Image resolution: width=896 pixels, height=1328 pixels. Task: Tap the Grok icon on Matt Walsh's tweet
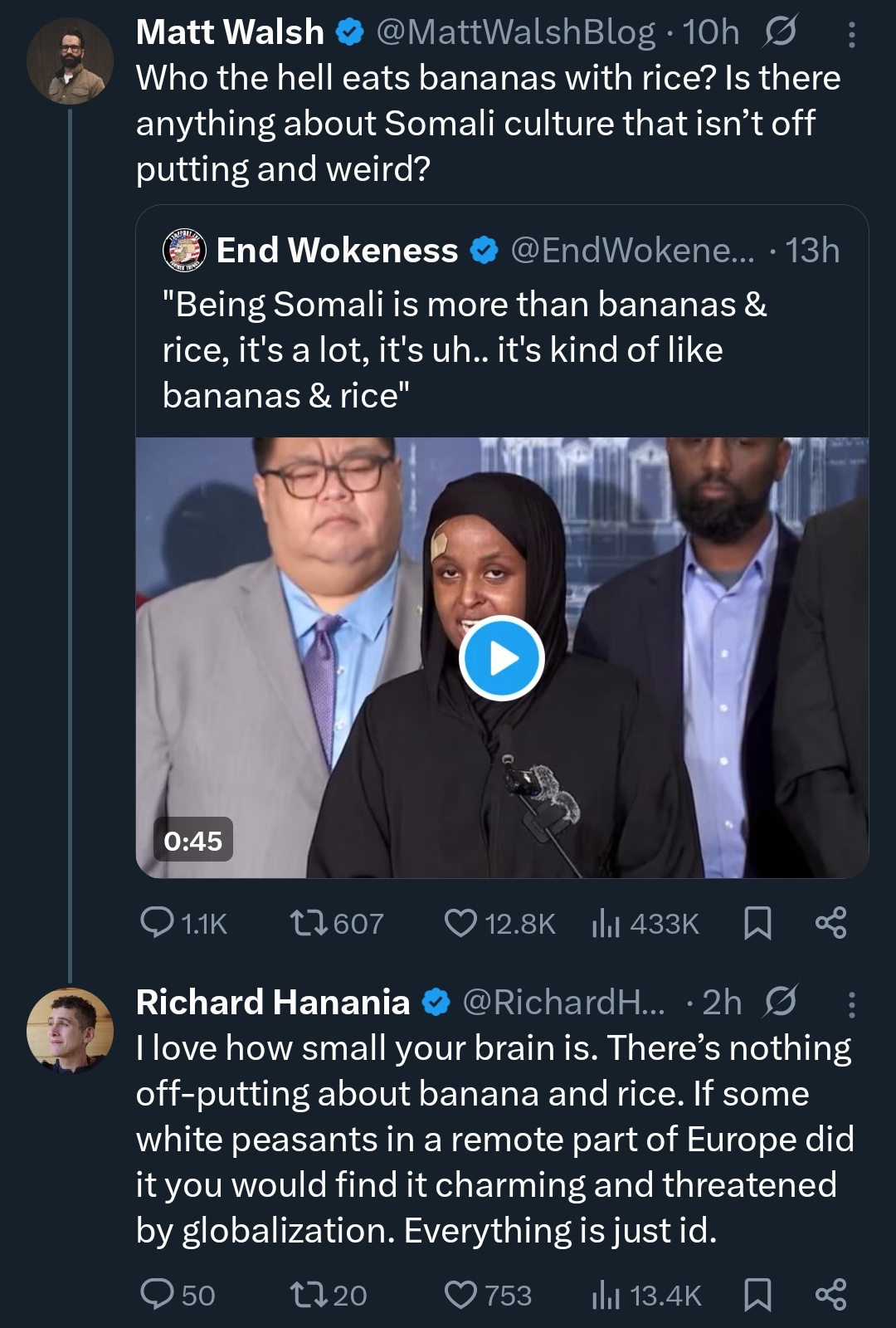(780, 32)
